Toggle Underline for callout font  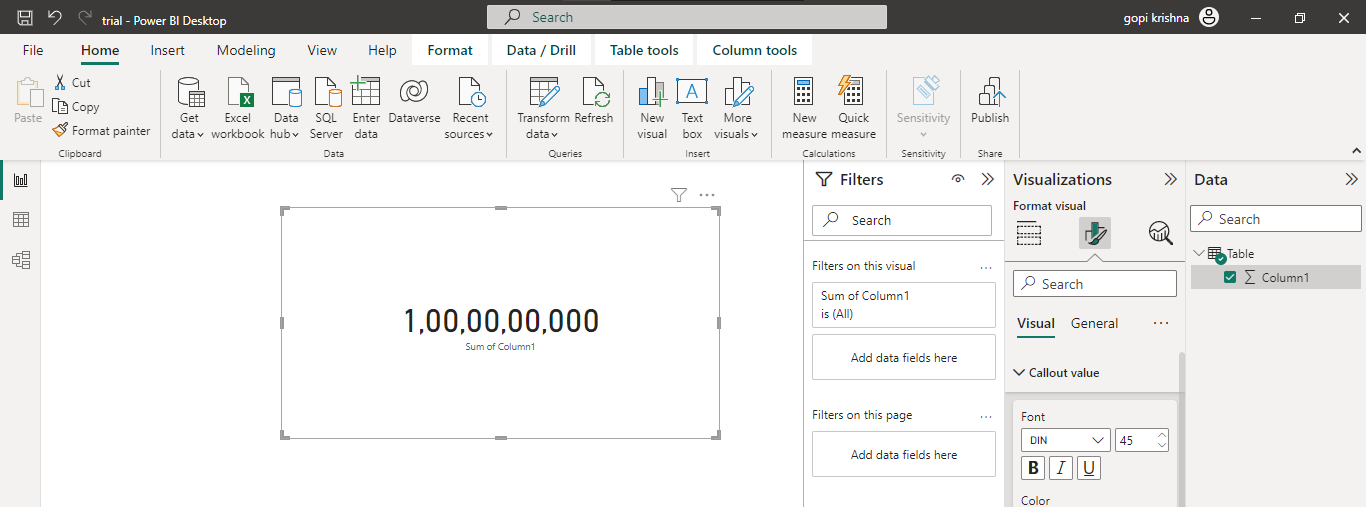(x=1089, y=468)
